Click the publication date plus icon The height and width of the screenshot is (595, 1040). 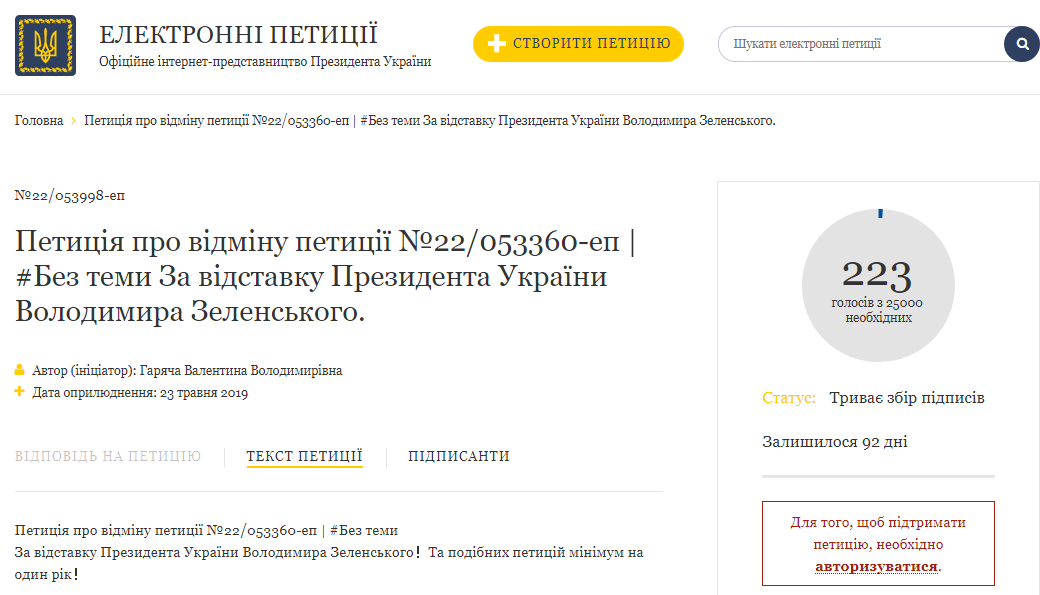(x=19, y=392)
